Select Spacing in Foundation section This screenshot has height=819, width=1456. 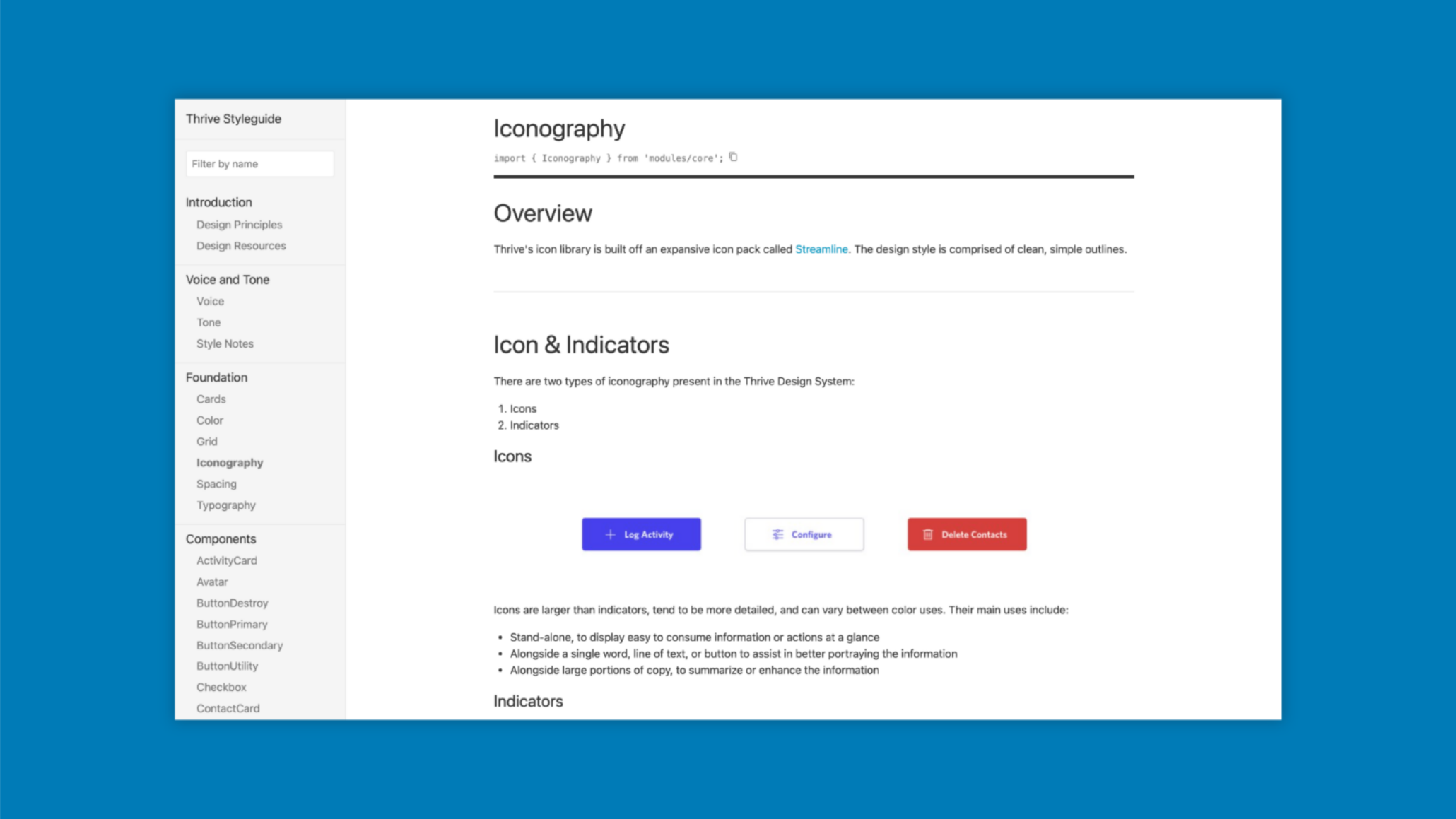pos(216,484)
